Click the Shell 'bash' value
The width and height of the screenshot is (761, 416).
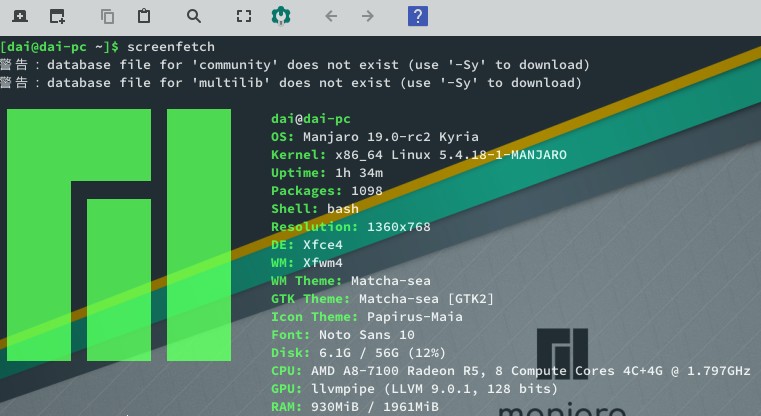[343, 209]
